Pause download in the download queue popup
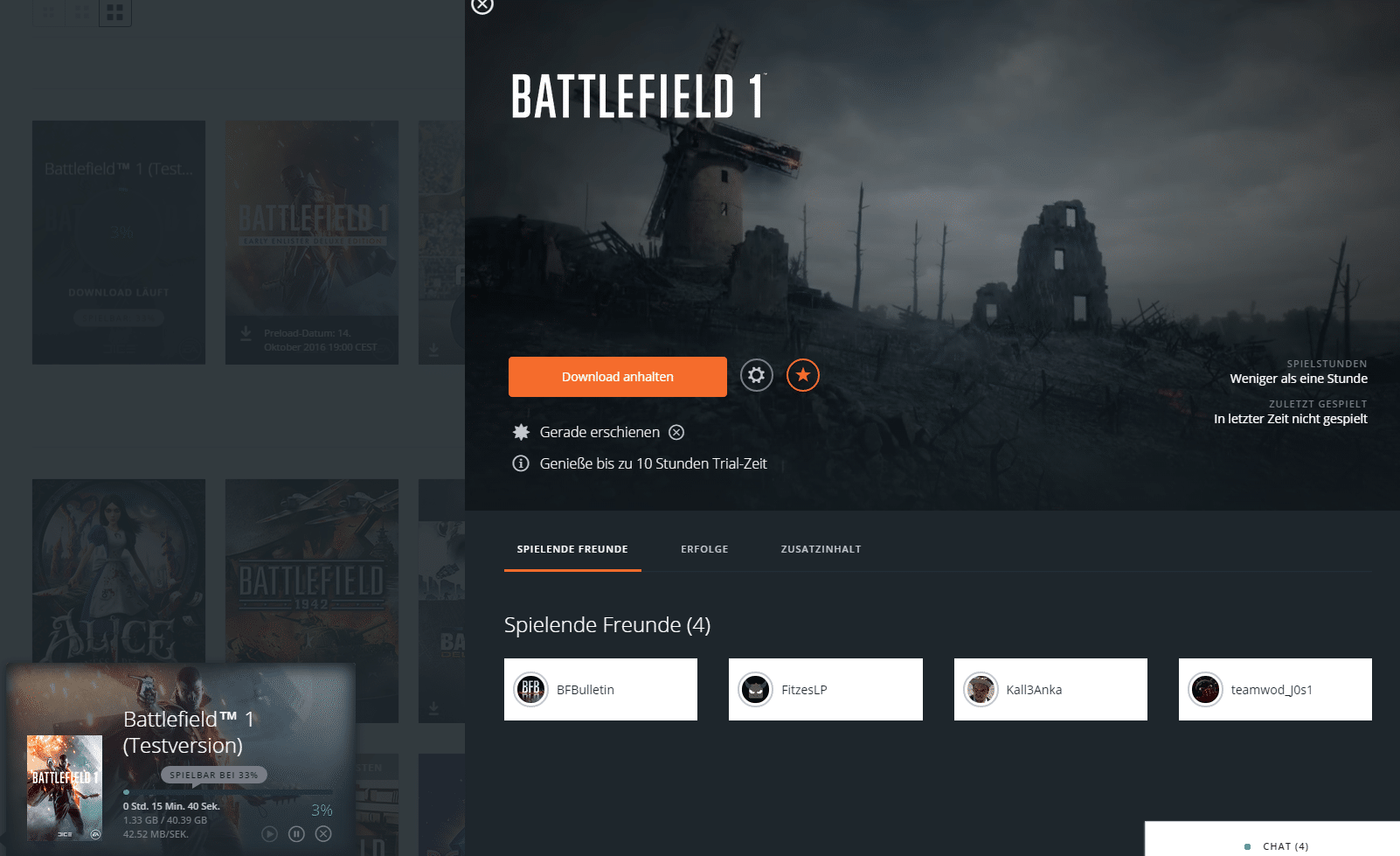Viewport: 1400px width, 856px height. (x=296, y=834)
